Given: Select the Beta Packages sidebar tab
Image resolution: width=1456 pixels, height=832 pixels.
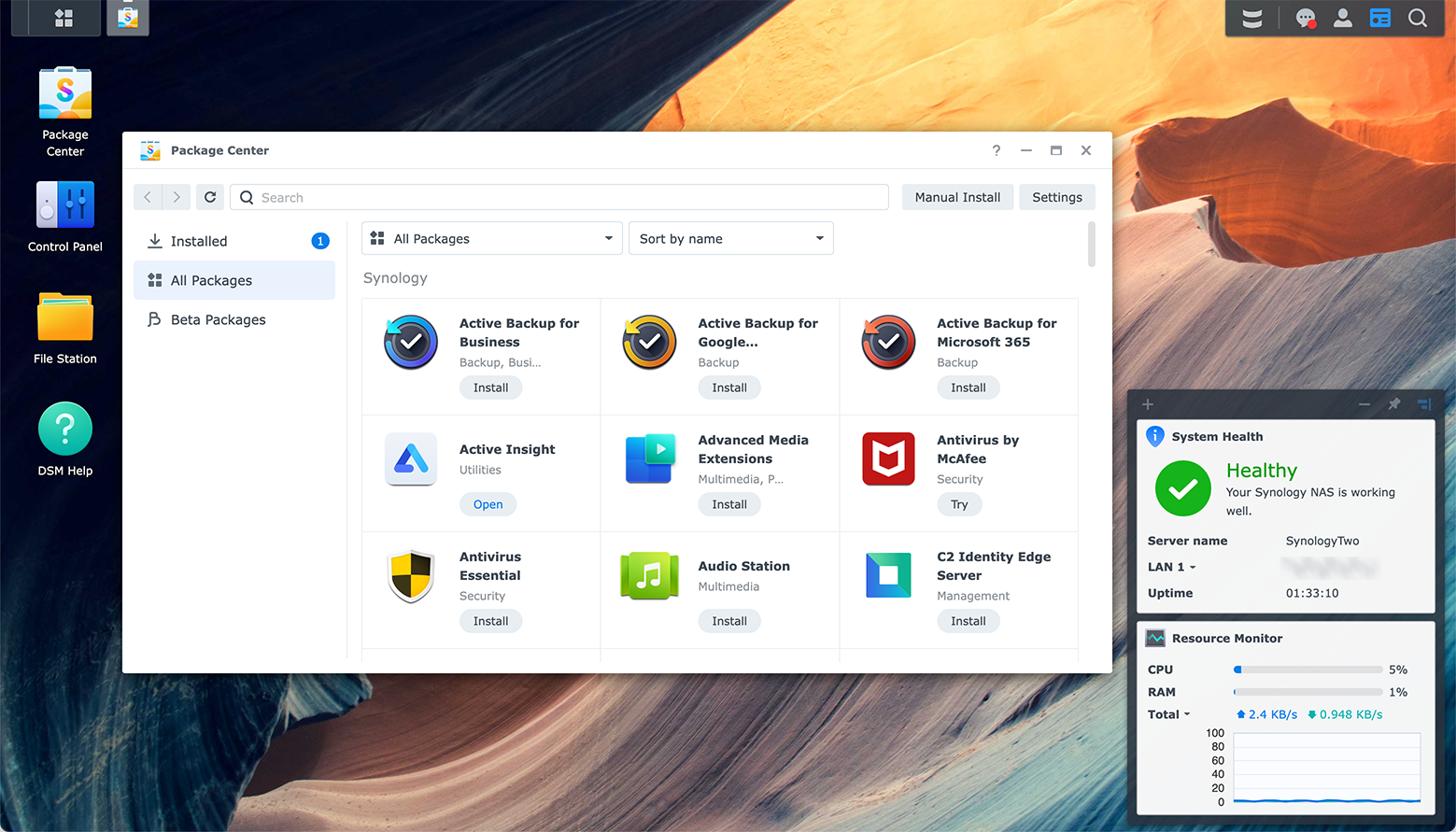Looking at the screenshot, I should pos(234,319).
